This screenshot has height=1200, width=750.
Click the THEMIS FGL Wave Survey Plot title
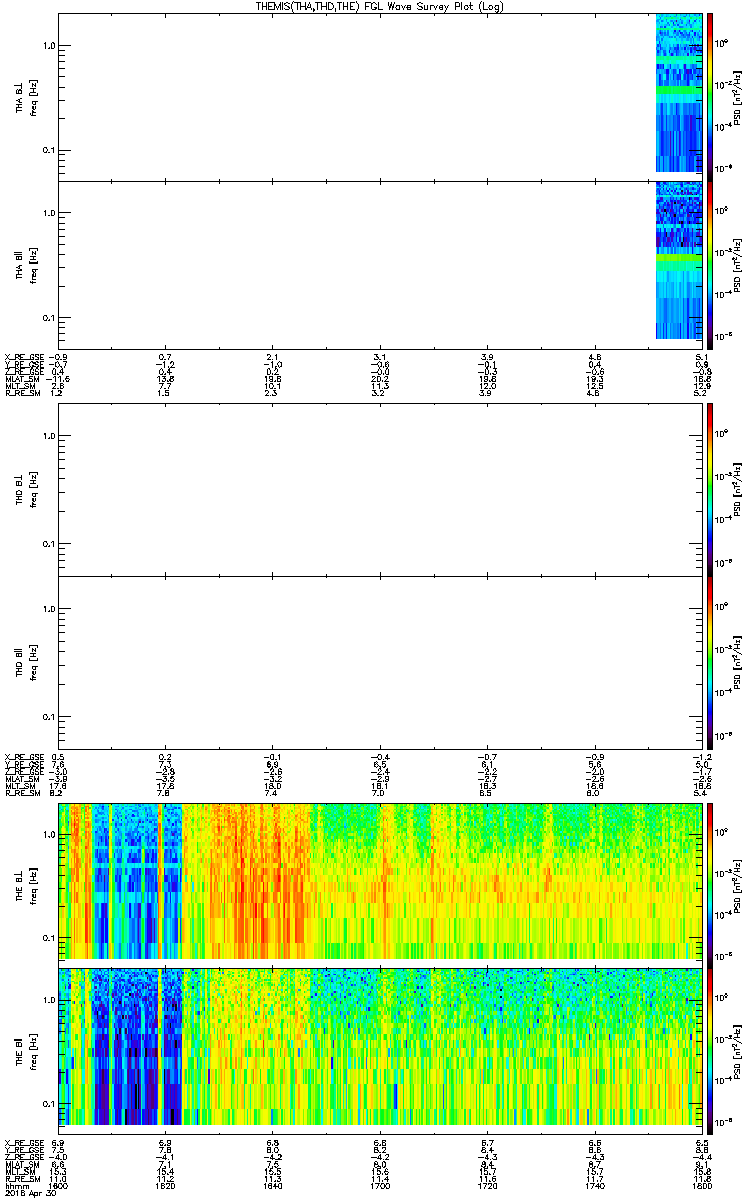point(380,7)
